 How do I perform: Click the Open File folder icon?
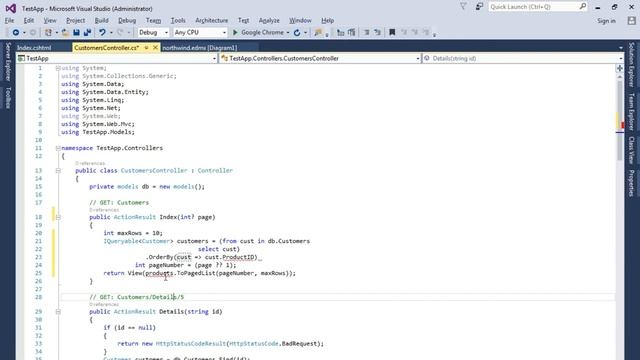click(x=65, y=33)
